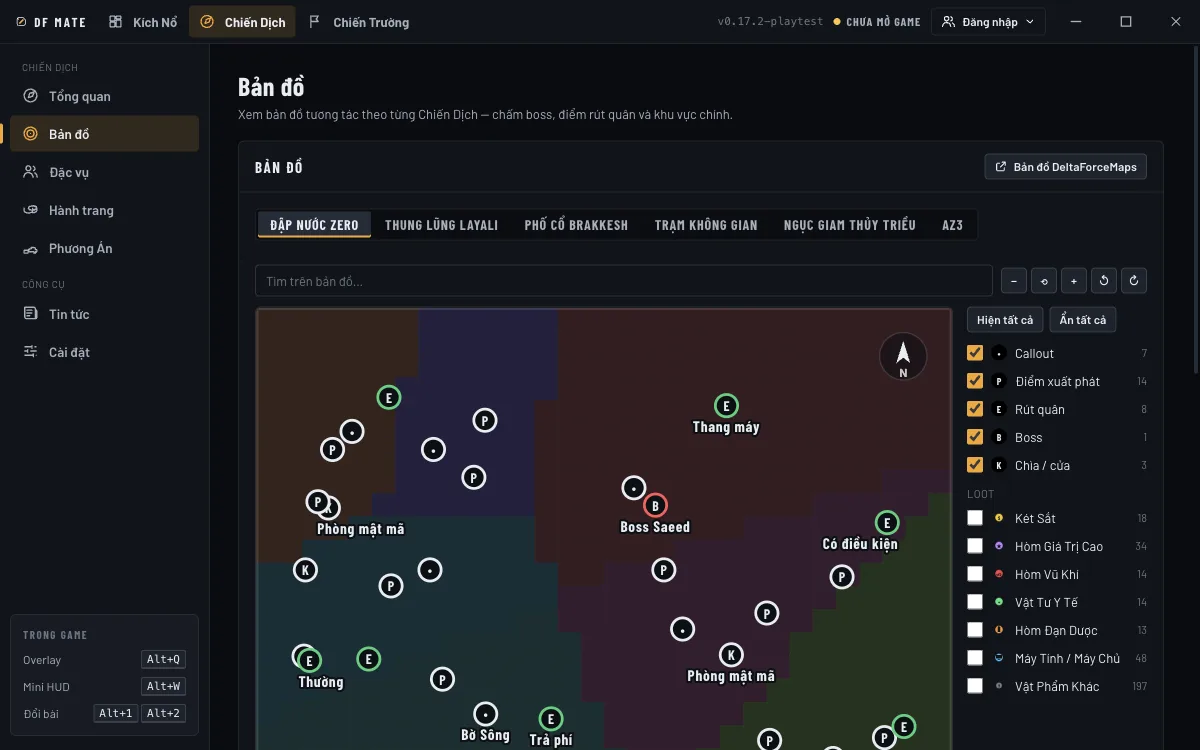Image resolution: width=1200 pixels, height=750 pixels.
Task: Select the Thung Lũng Layali map tab
Action: pos(441,225)
